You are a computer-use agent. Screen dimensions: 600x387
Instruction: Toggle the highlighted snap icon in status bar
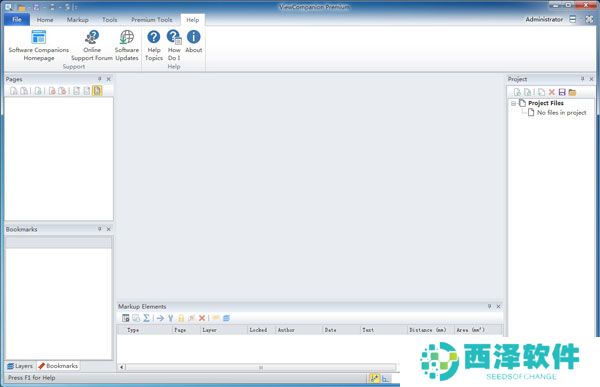(375, 378)
